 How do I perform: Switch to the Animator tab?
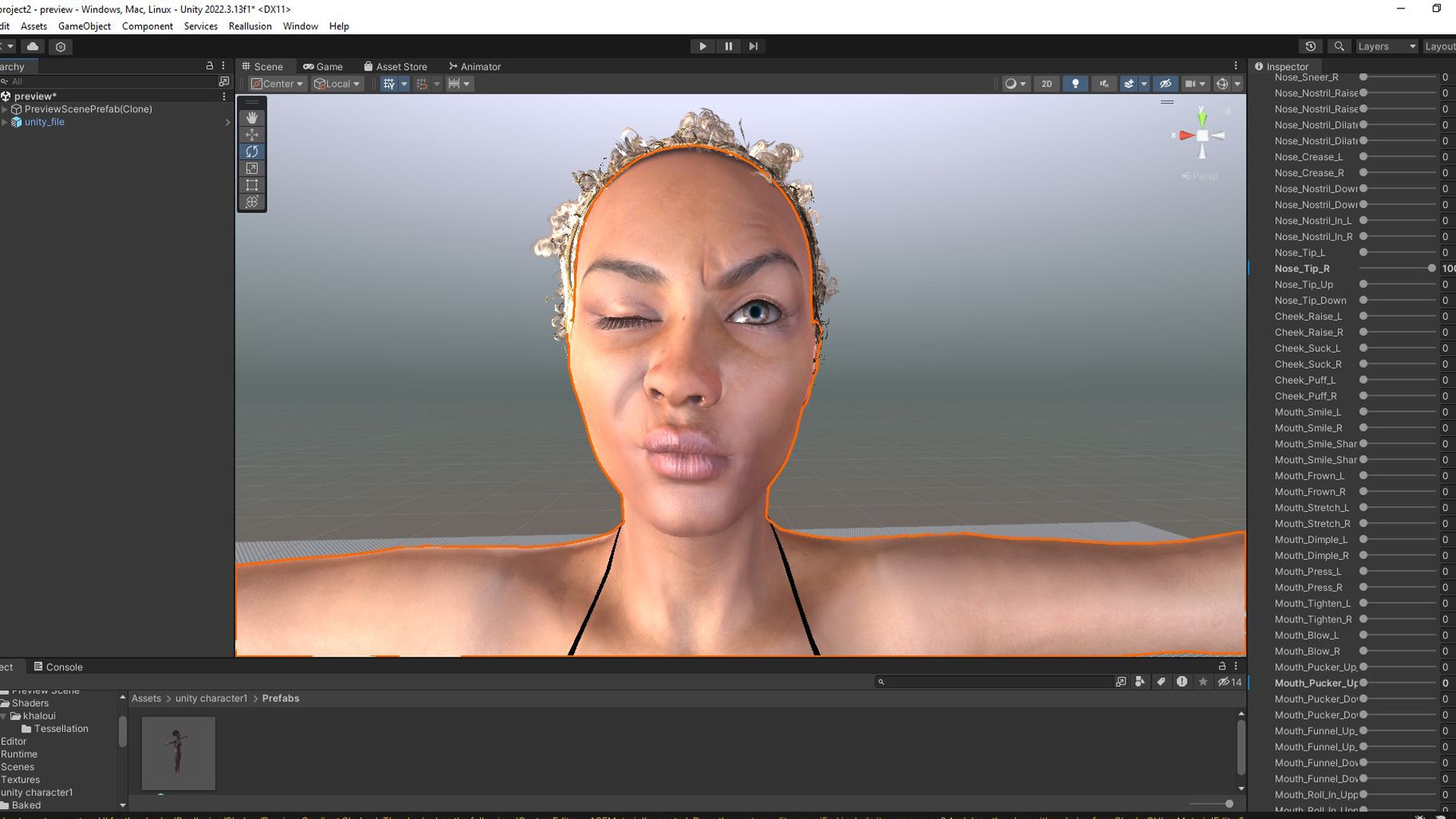click(x=475, y=67)
